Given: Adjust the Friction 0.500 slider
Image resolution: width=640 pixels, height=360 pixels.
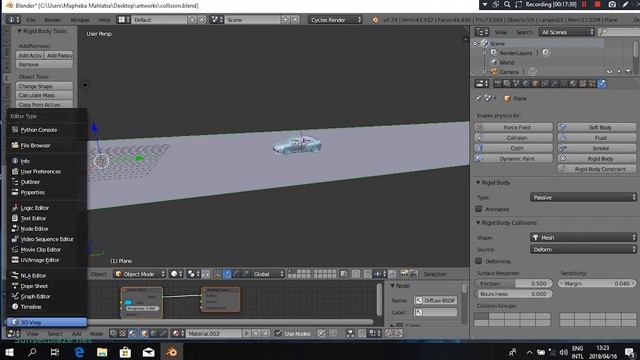Looking at the screenshot, I should coord(513,283).
